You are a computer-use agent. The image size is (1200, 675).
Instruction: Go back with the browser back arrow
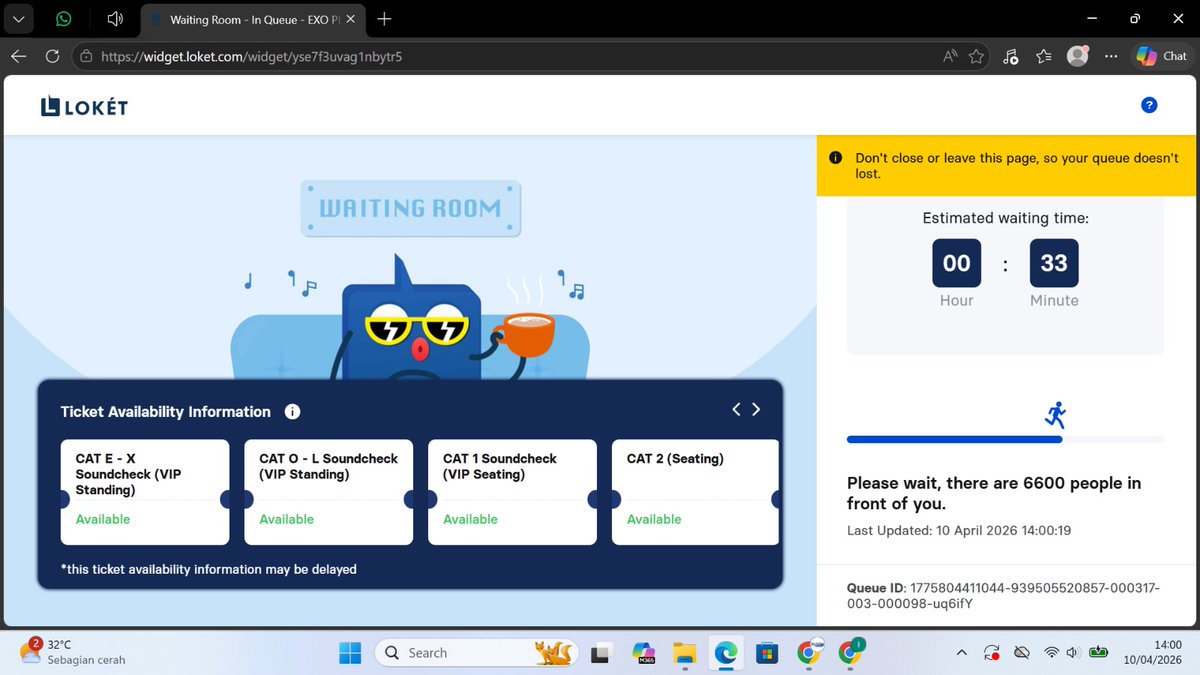18,56
